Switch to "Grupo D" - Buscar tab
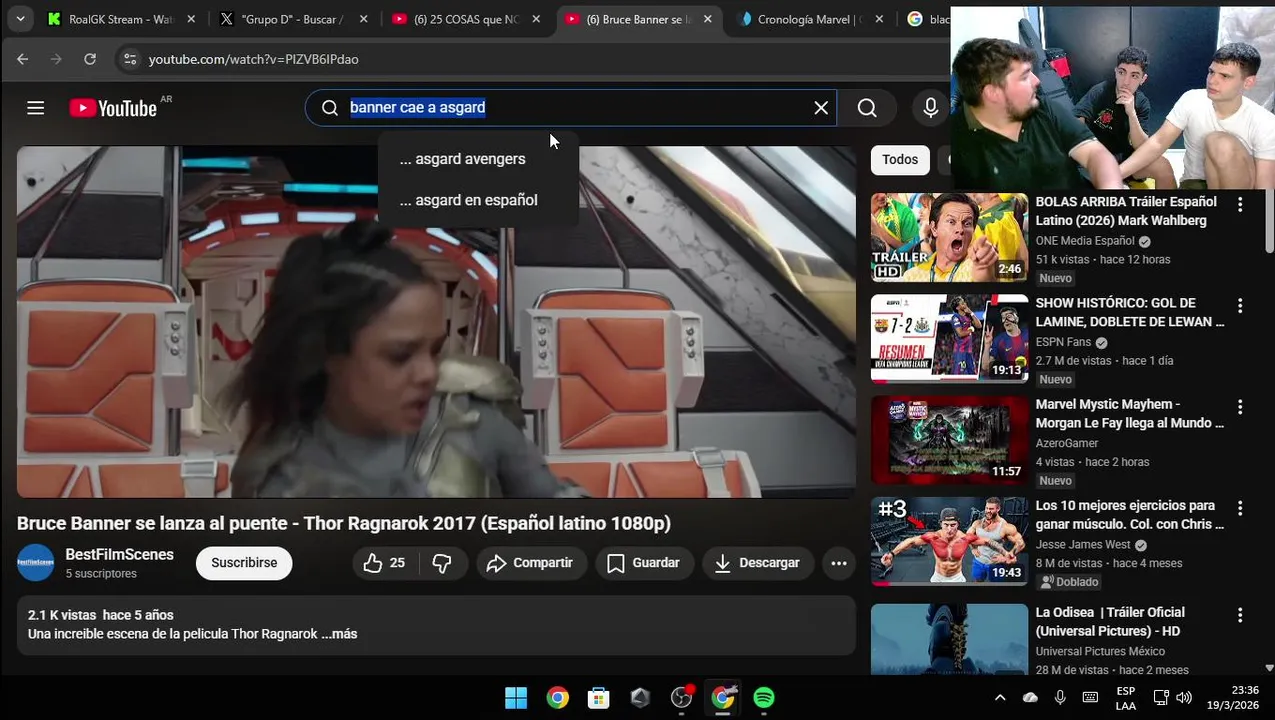 click(x=293, y=19)
